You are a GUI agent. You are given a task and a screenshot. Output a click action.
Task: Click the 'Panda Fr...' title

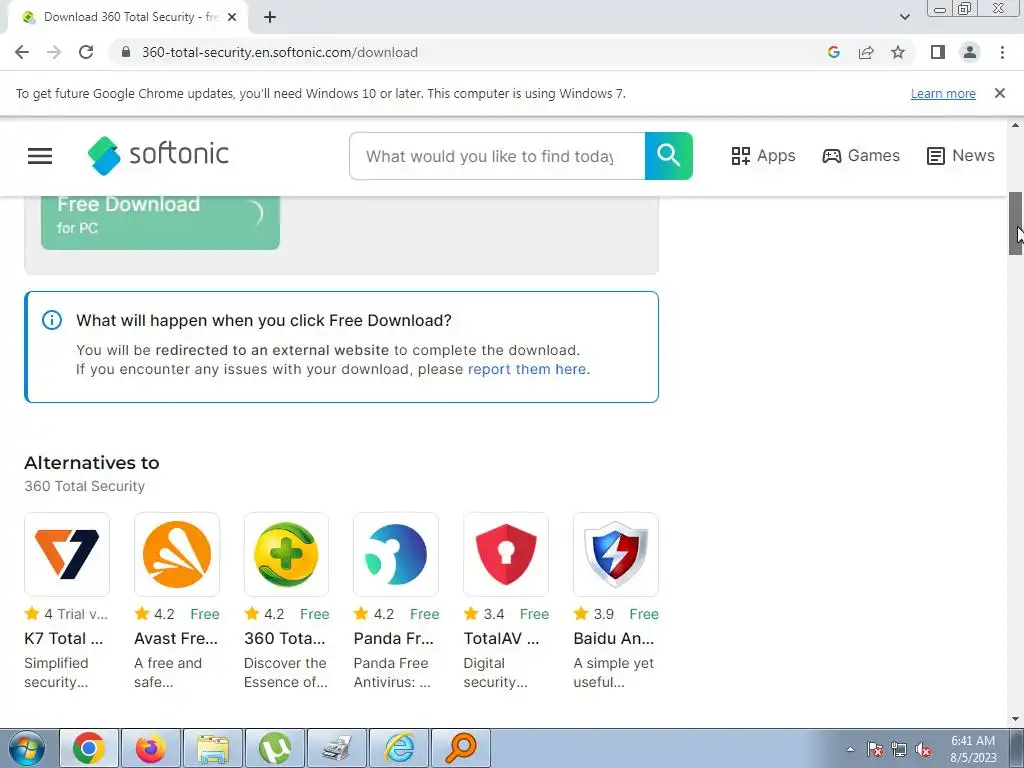pyautogui.click(x=393, y=638)
